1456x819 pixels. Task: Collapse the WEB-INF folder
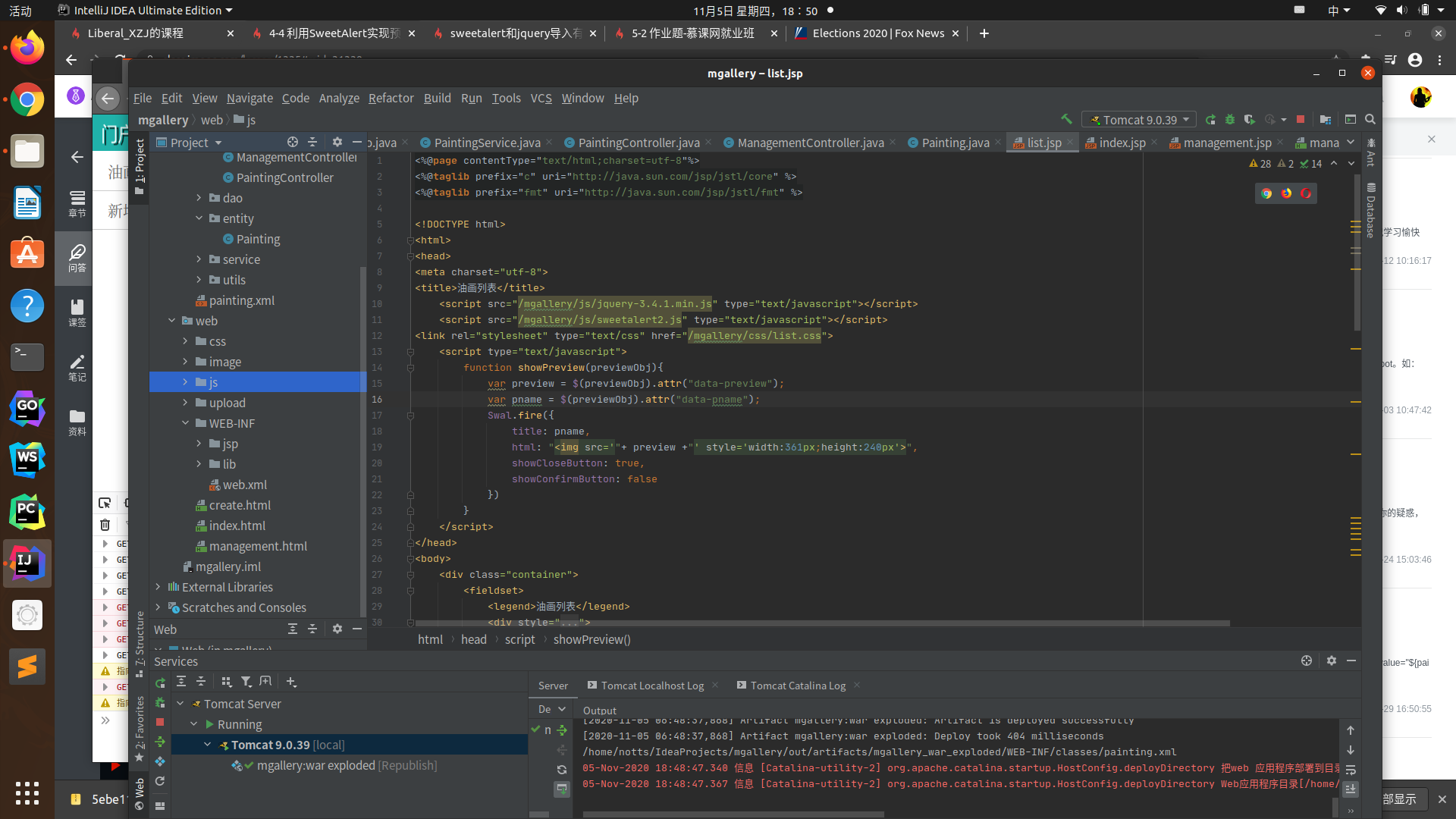click(x=186, y=423)
